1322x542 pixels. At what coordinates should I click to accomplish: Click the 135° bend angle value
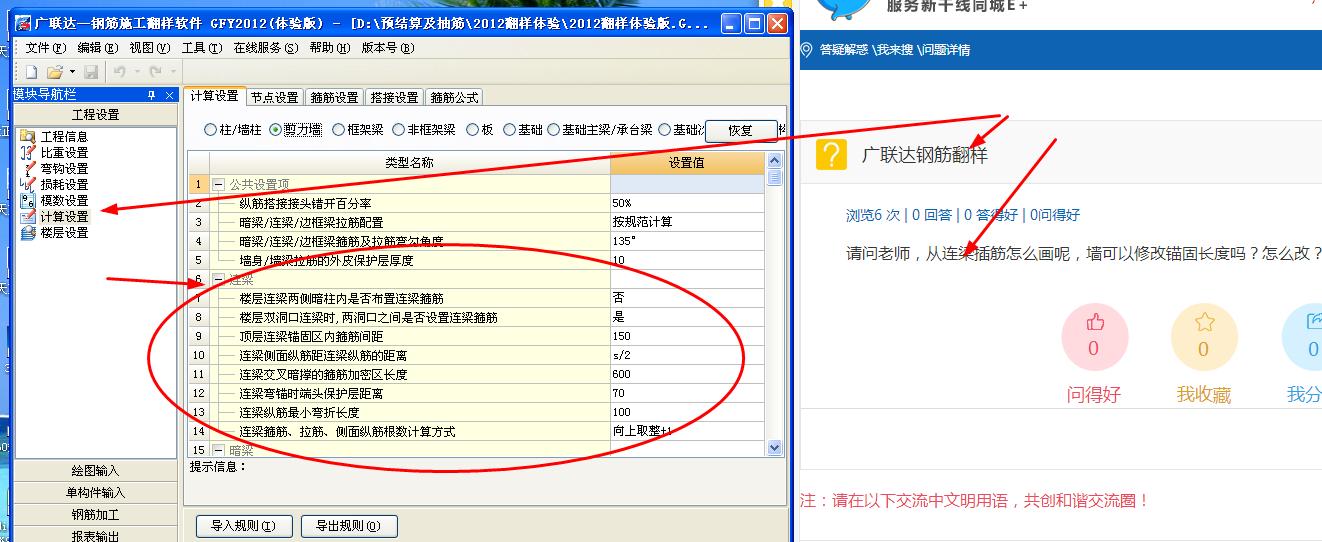[687, 241]
